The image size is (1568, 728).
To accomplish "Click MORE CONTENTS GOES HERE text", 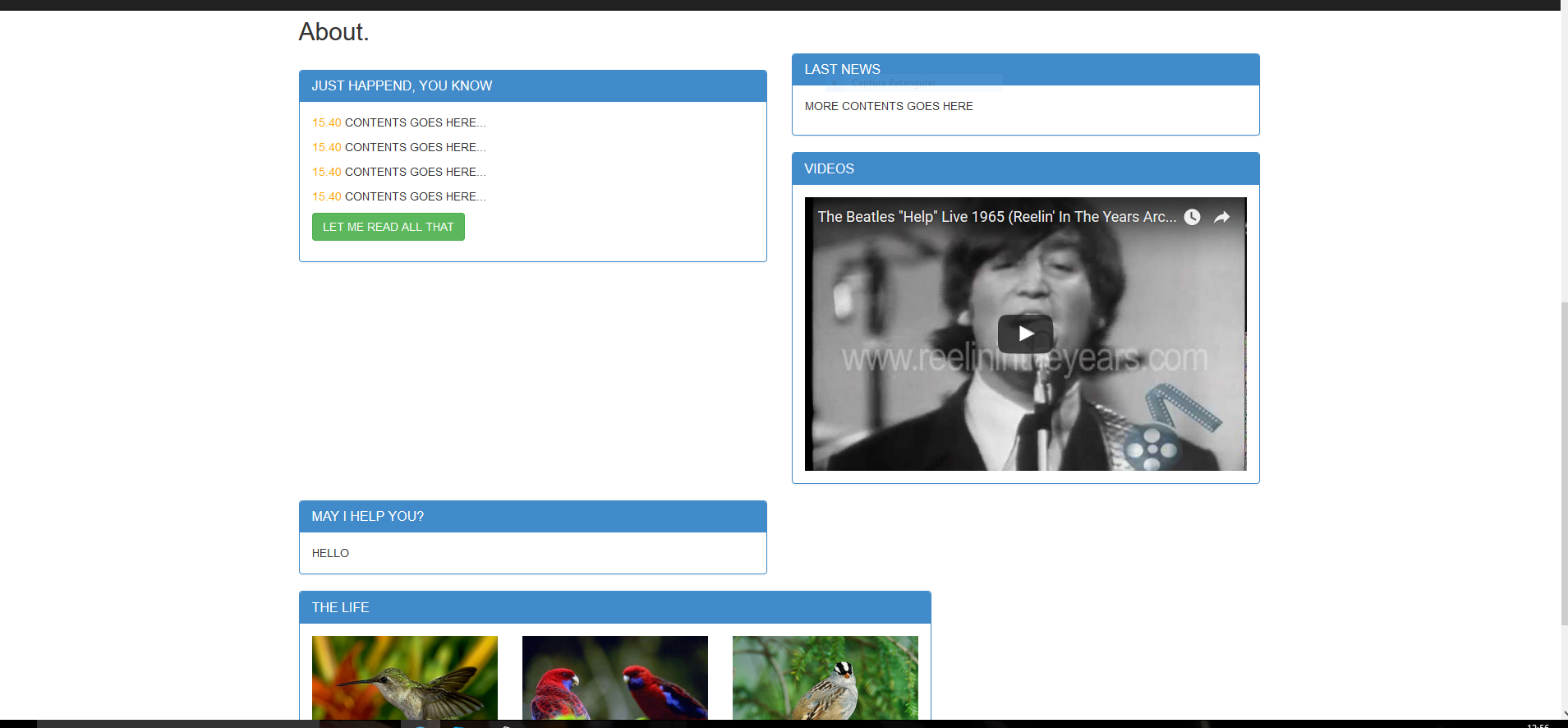I will (x=889, y=106).
